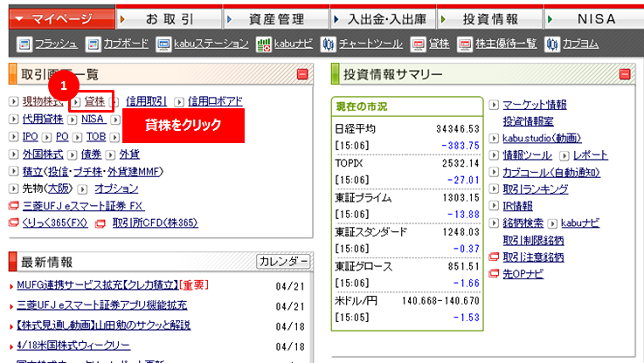The width and height of the screenshot is (644, 363).
Task: Open 4/18米国株式ウィークリー news
Action: tap(74, 345)
